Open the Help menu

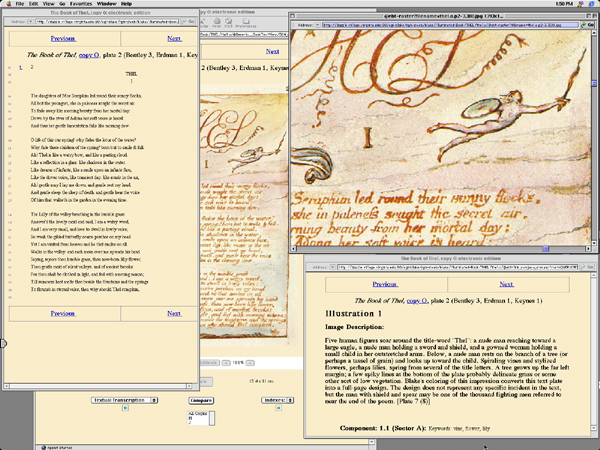point(126,4)
